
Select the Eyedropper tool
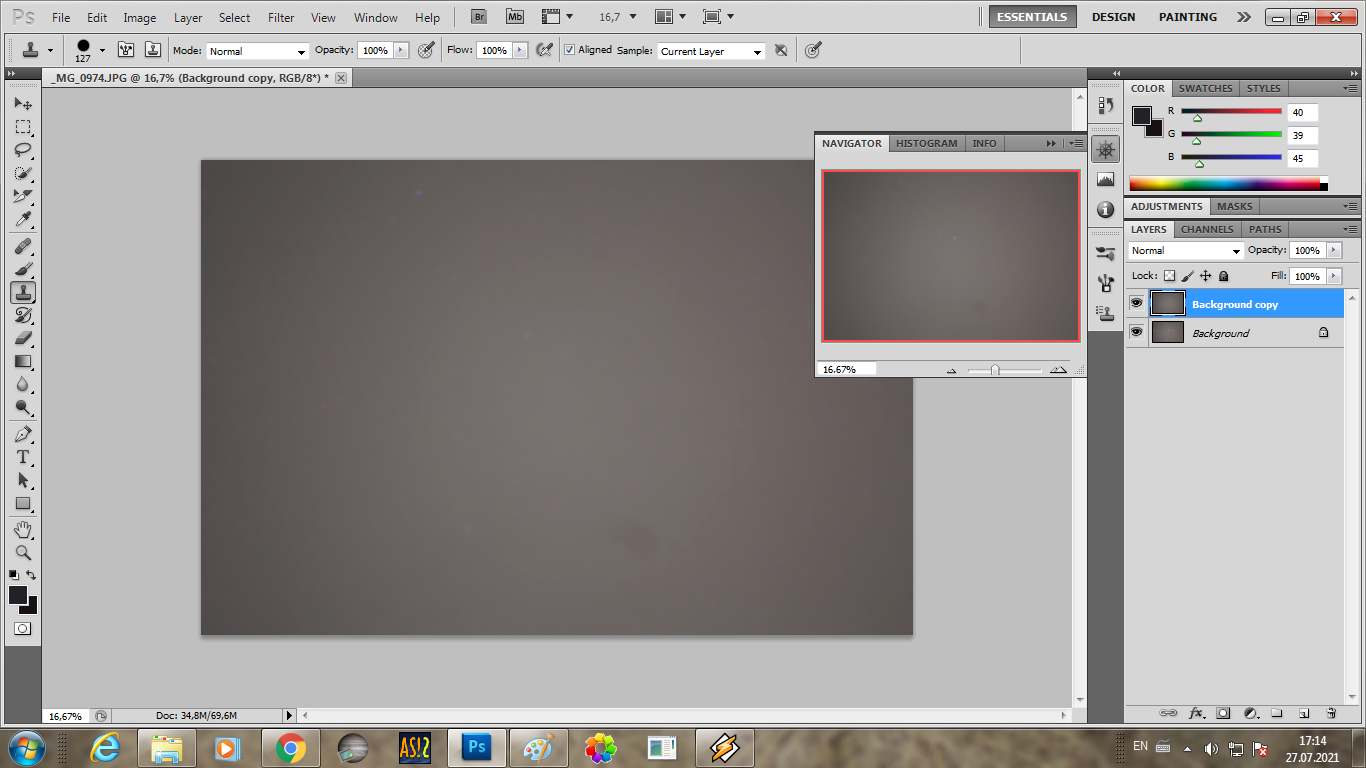click(x=22, y=220)
